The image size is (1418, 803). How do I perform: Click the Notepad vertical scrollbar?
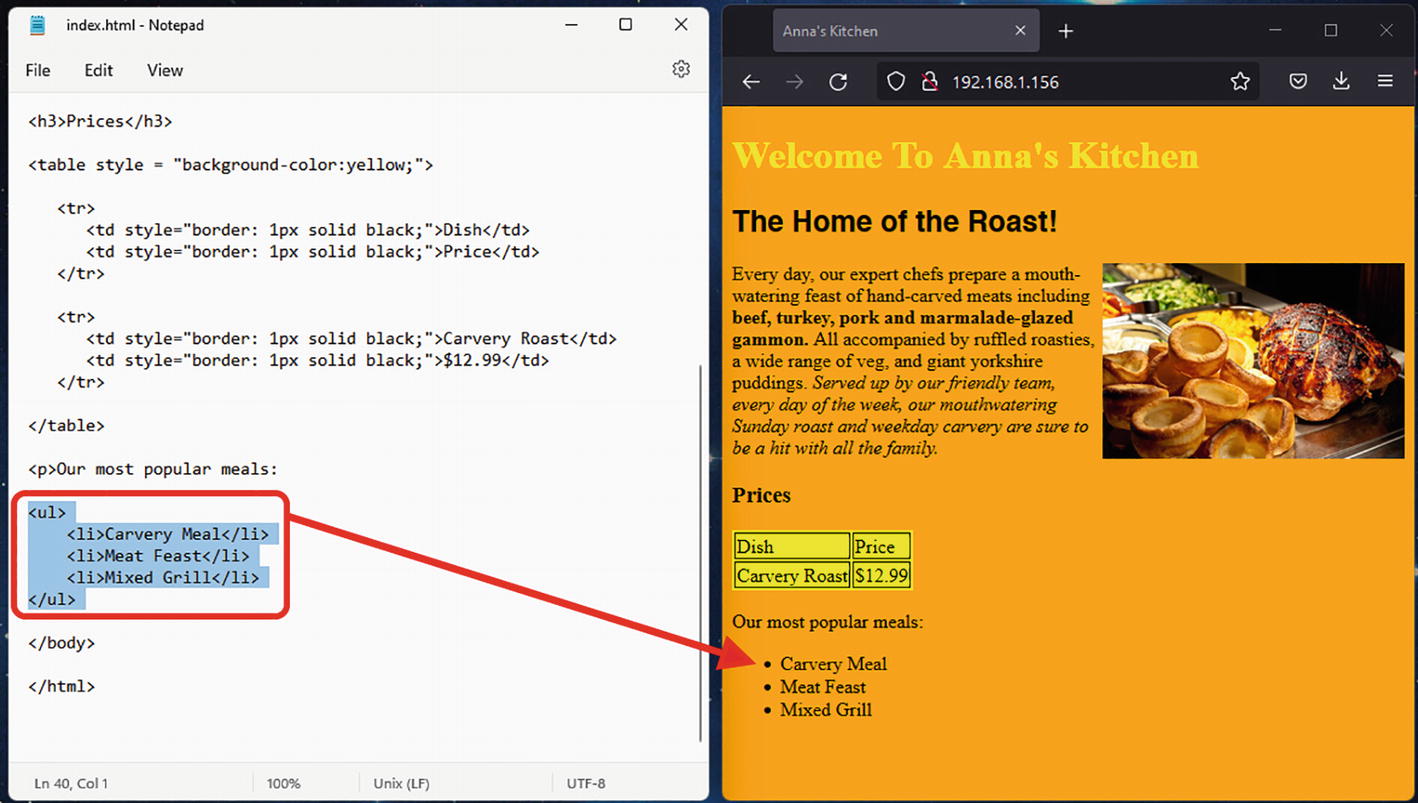click(x=700, y=550)
